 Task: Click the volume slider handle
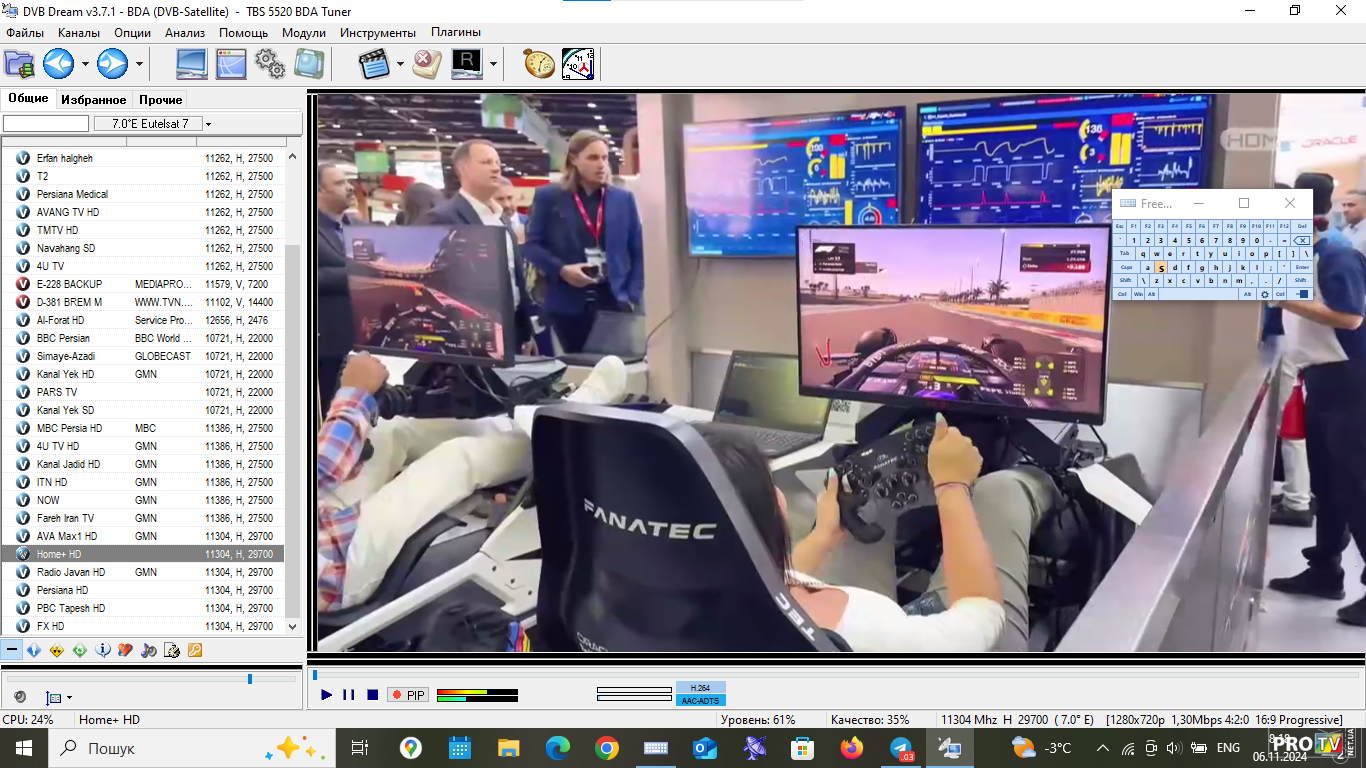point(250,679)
